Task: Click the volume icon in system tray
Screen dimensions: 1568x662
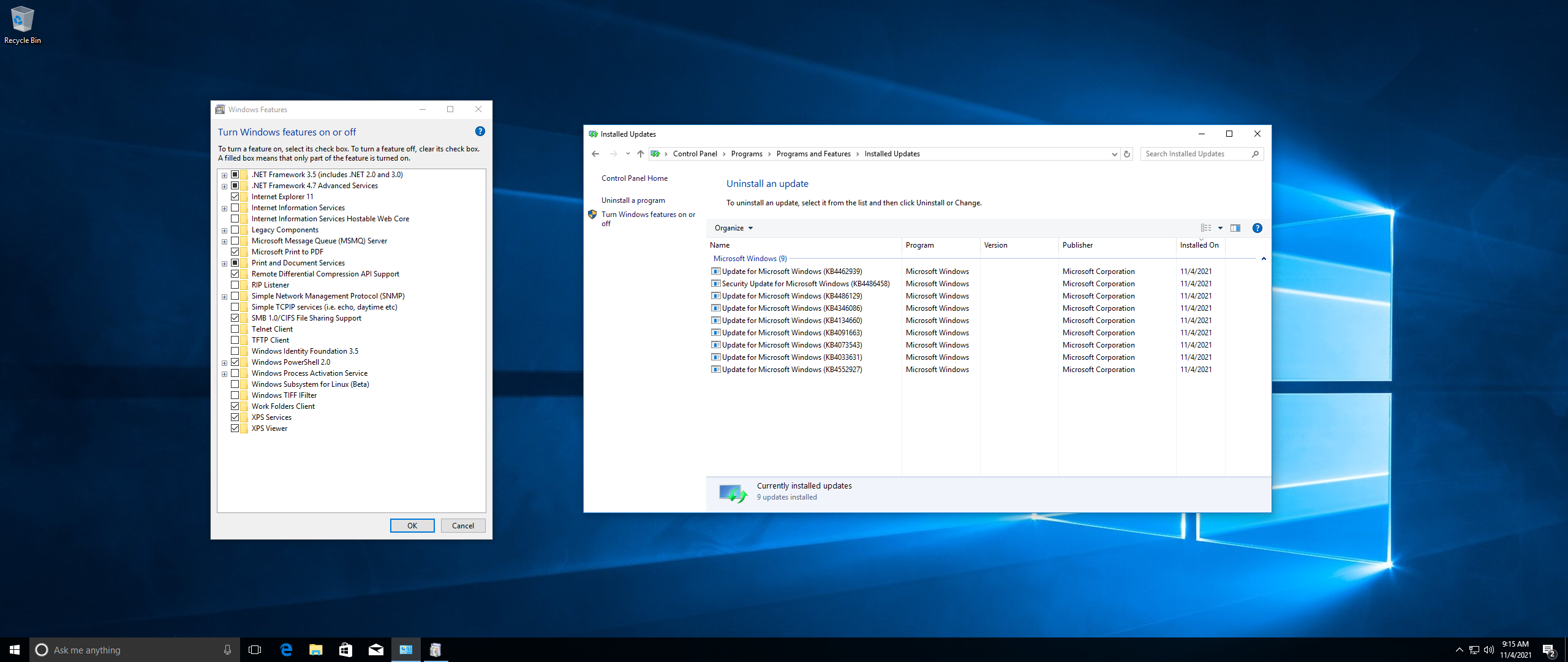Action: tap(1489, 650)
